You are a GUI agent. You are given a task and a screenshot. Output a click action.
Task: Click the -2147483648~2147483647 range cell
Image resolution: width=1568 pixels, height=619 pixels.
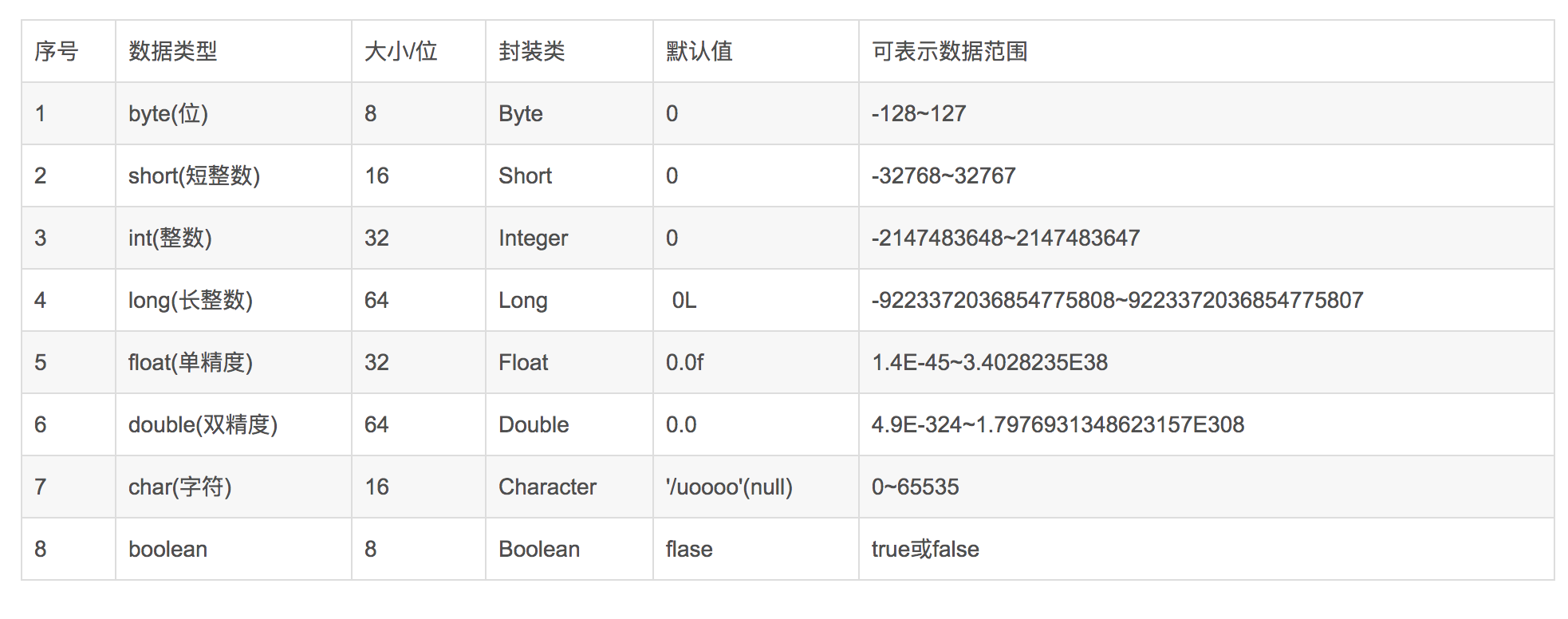click(1006, 239)
